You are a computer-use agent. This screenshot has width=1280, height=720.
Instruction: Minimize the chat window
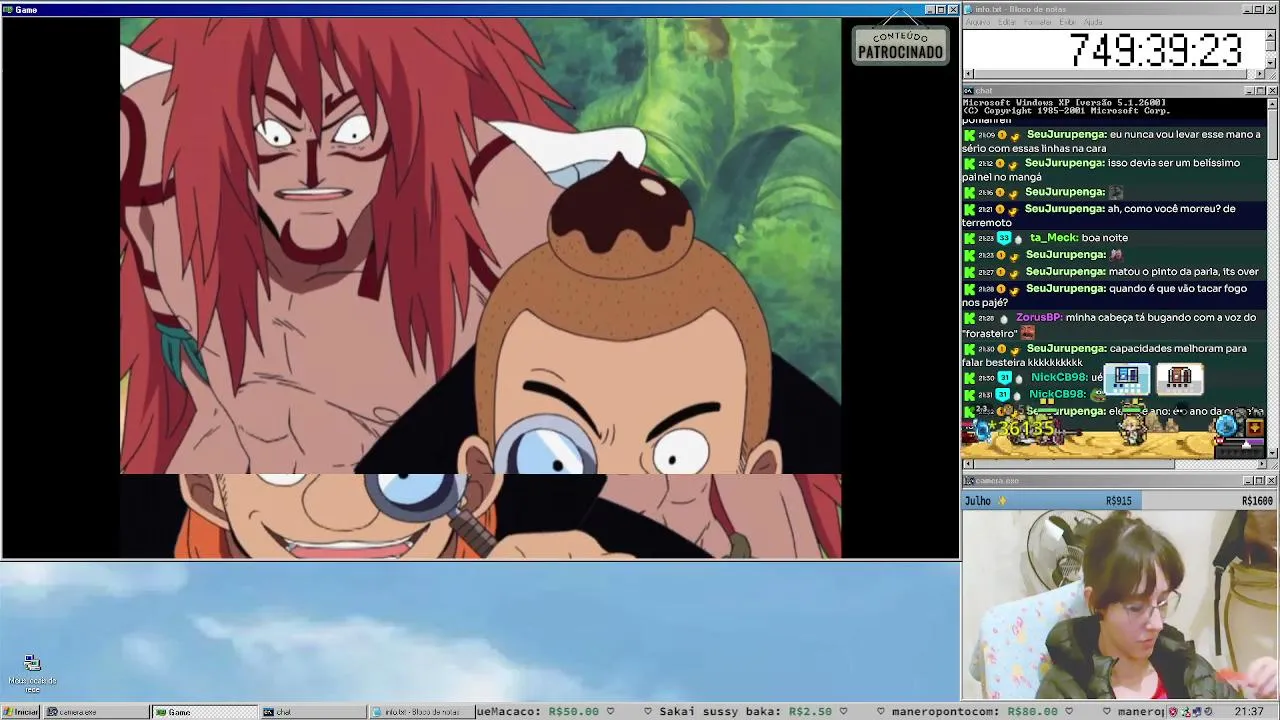[1247, 91]
